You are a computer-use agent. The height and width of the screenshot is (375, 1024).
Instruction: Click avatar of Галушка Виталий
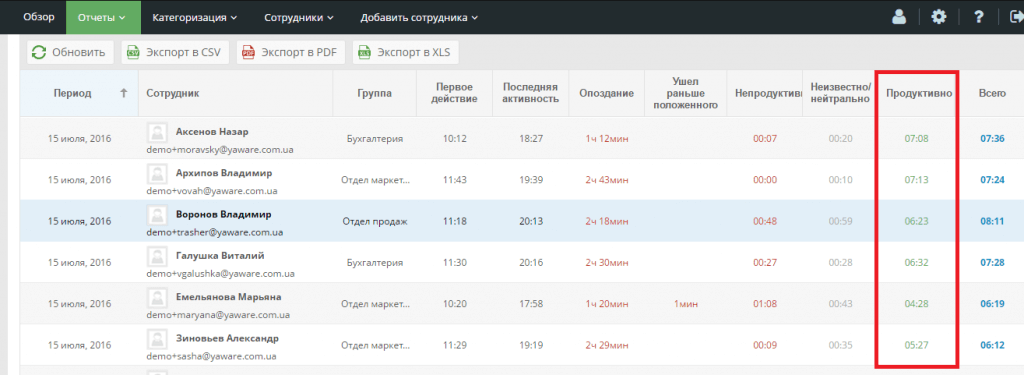[x=157, y=256]
